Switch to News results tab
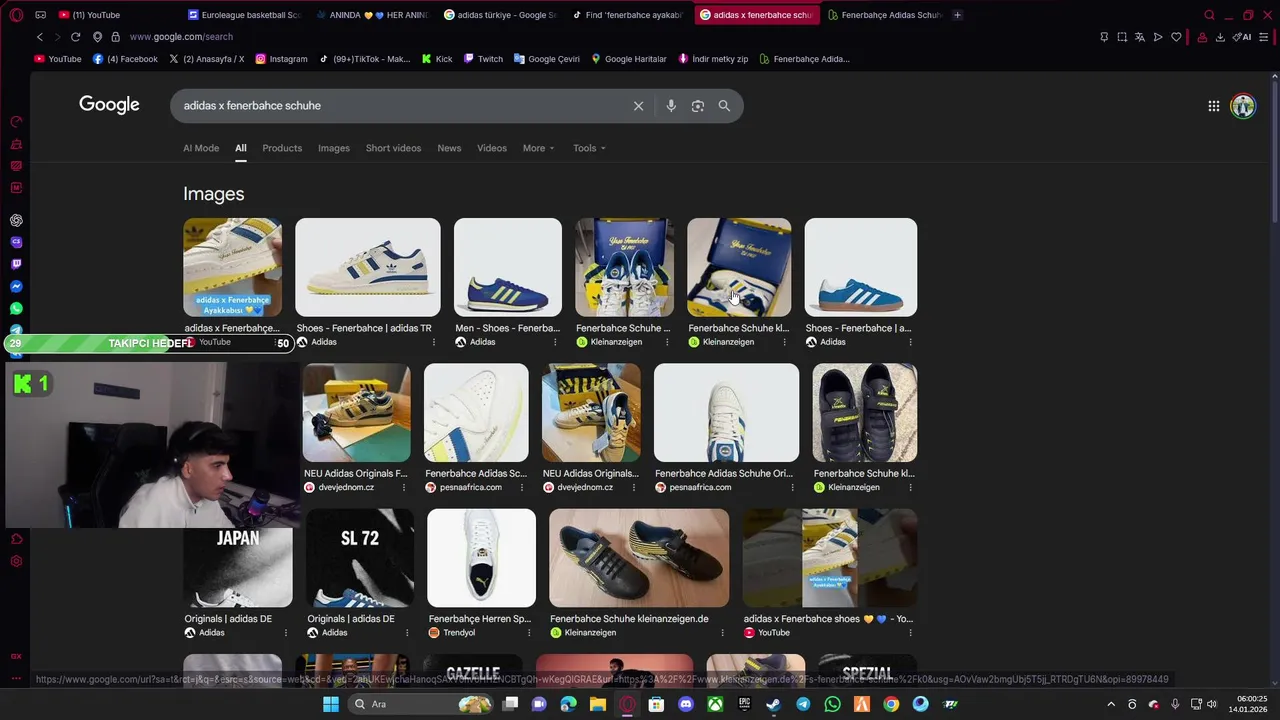 click(x=449, y=148)
